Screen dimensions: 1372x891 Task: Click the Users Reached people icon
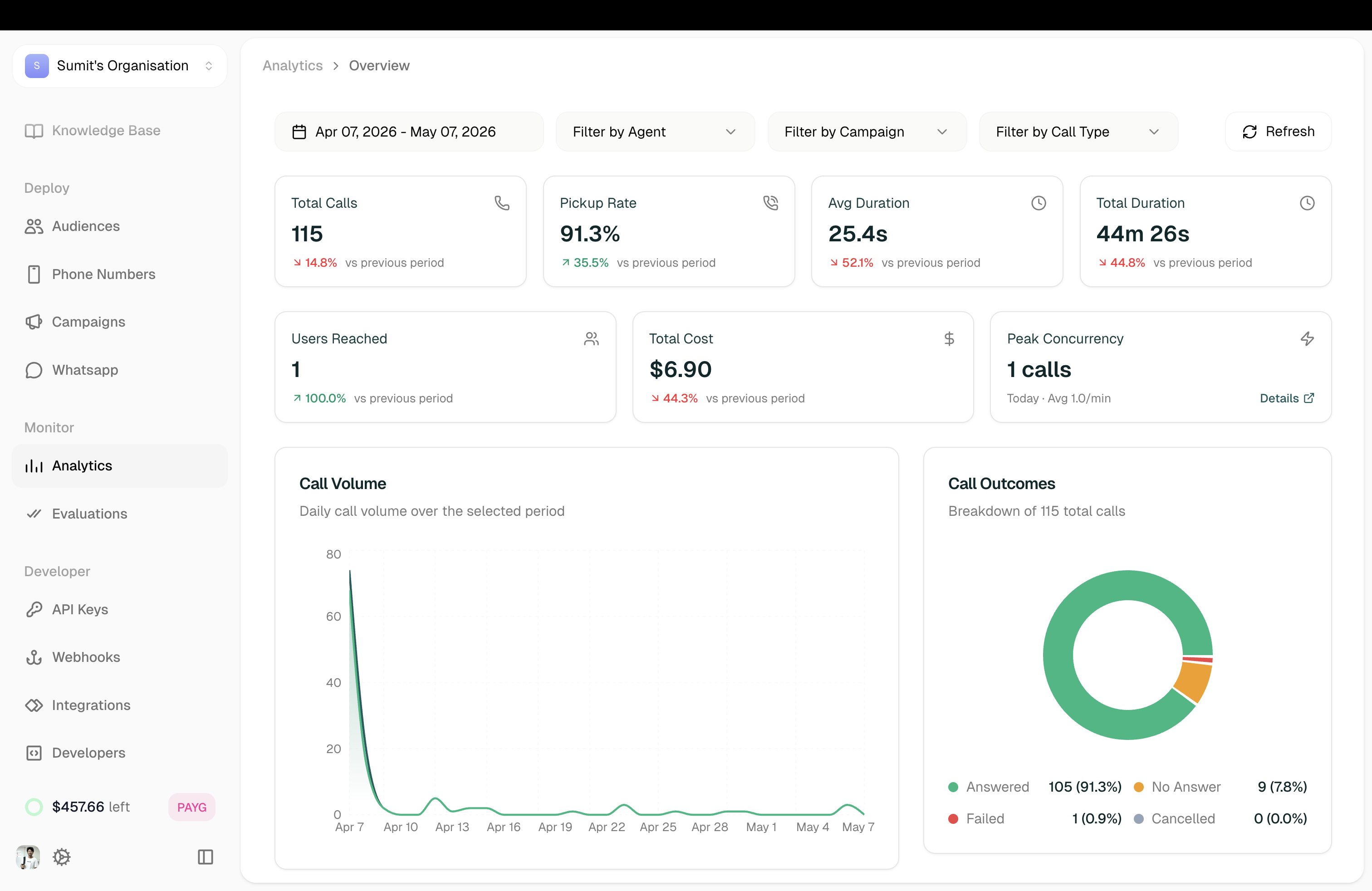tap(592, 339)
